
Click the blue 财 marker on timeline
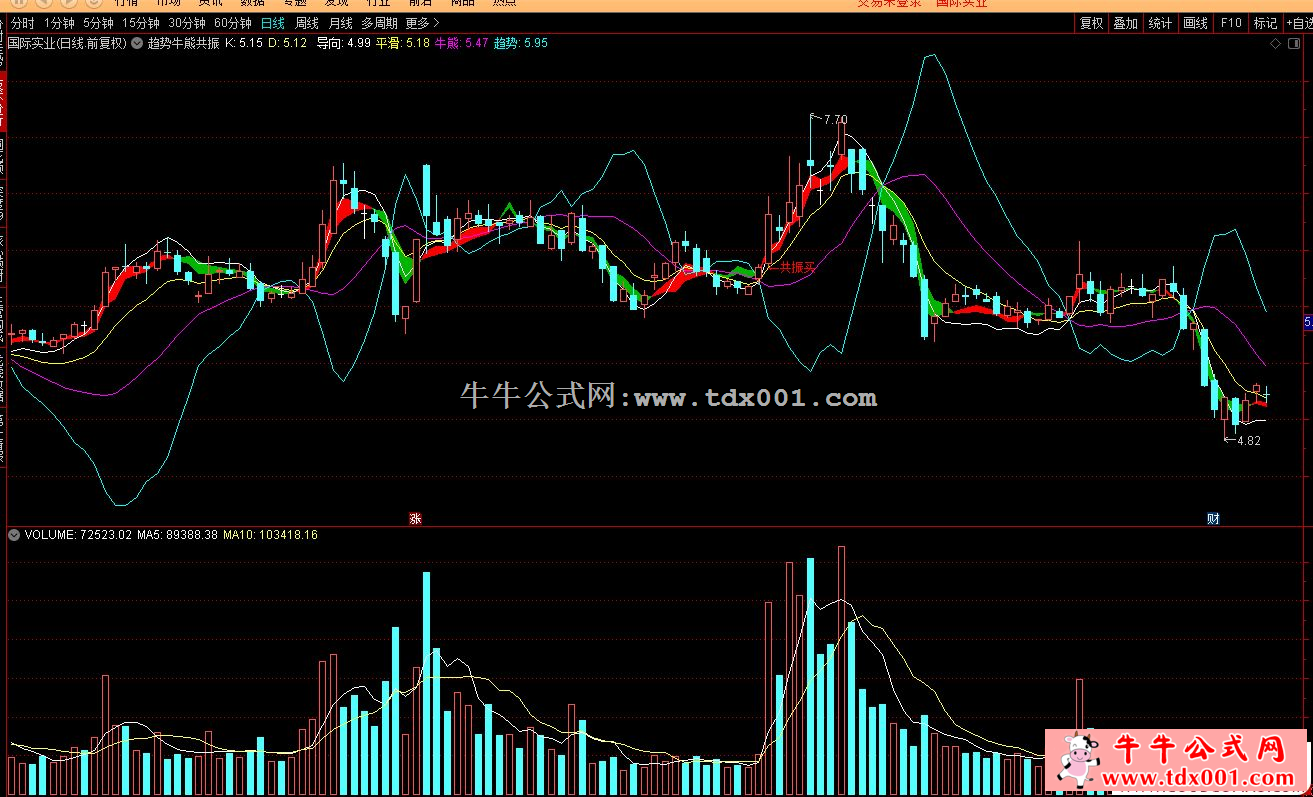[1213, 518]
